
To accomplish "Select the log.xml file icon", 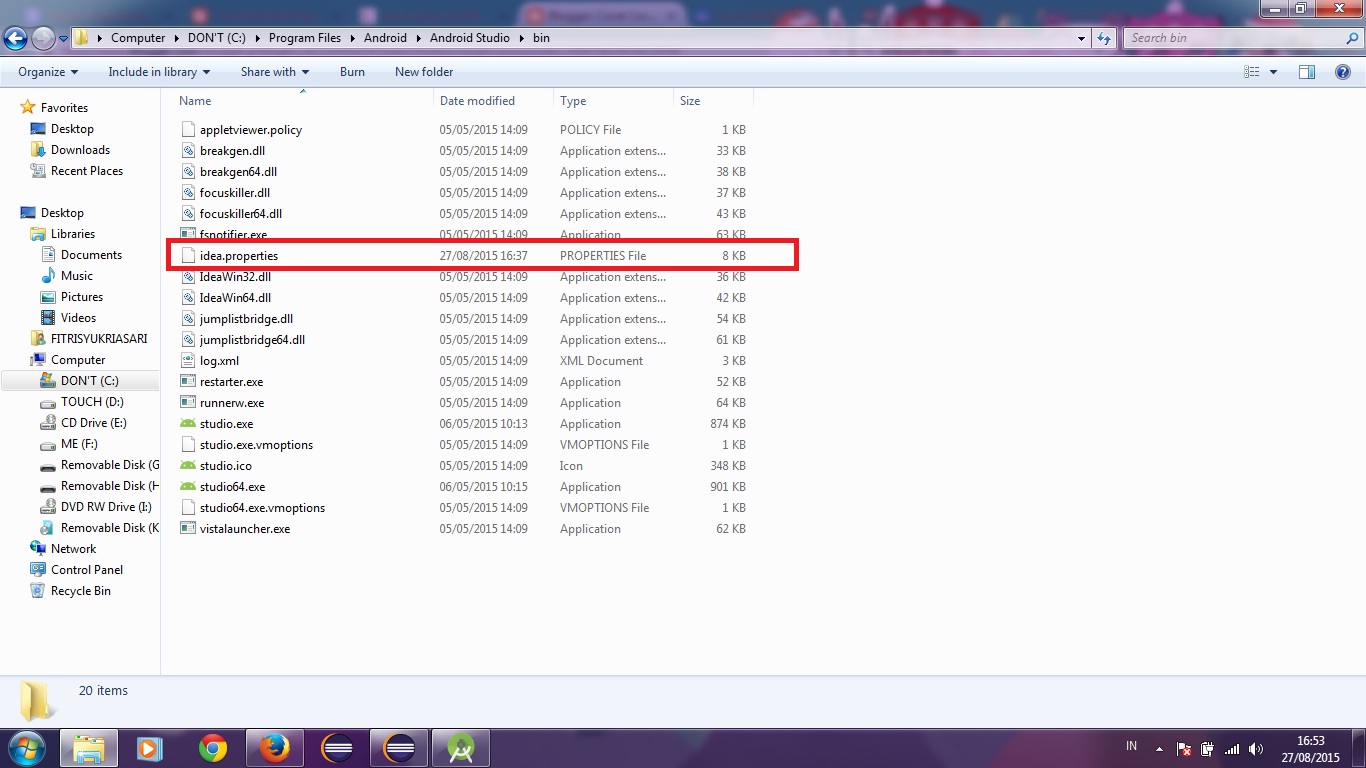I will point(188,361).
